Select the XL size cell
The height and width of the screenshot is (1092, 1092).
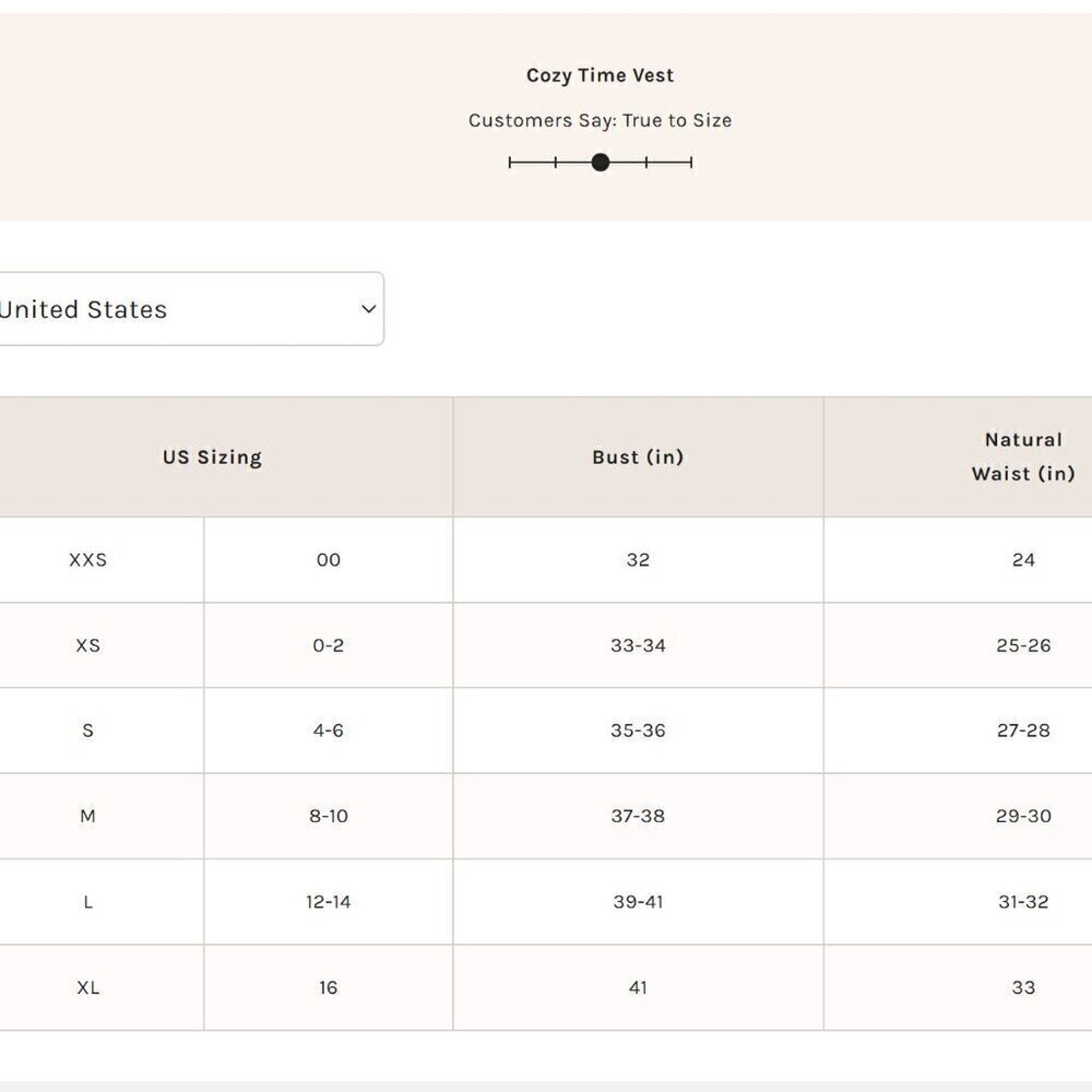[x=88, y=988]
